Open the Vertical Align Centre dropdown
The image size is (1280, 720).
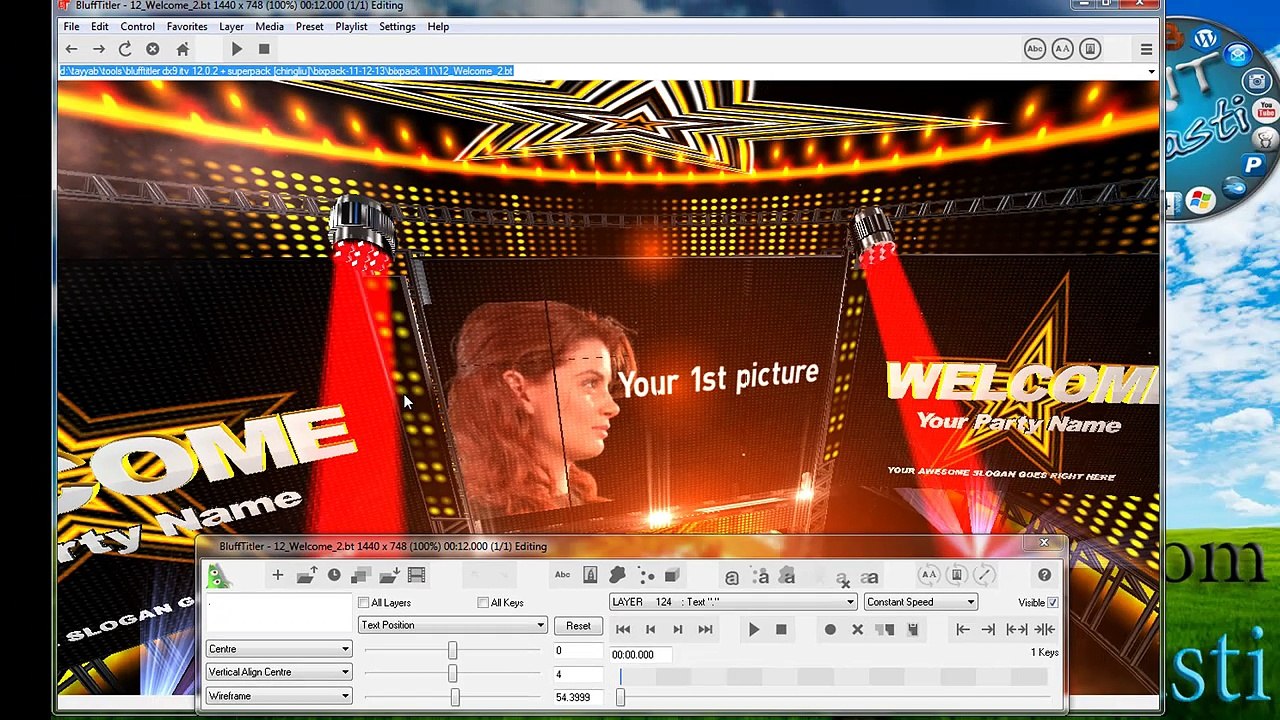click(x=279, y=673)
